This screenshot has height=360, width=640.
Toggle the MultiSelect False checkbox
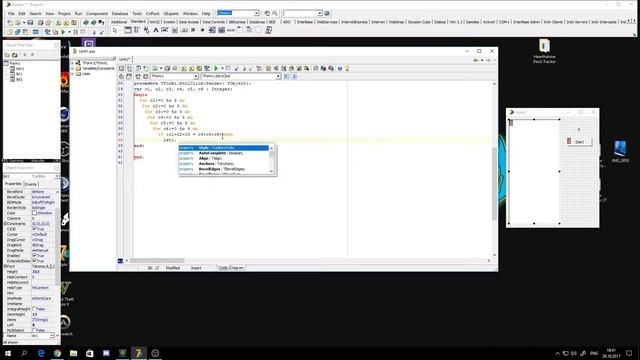(x=34, y=330)
